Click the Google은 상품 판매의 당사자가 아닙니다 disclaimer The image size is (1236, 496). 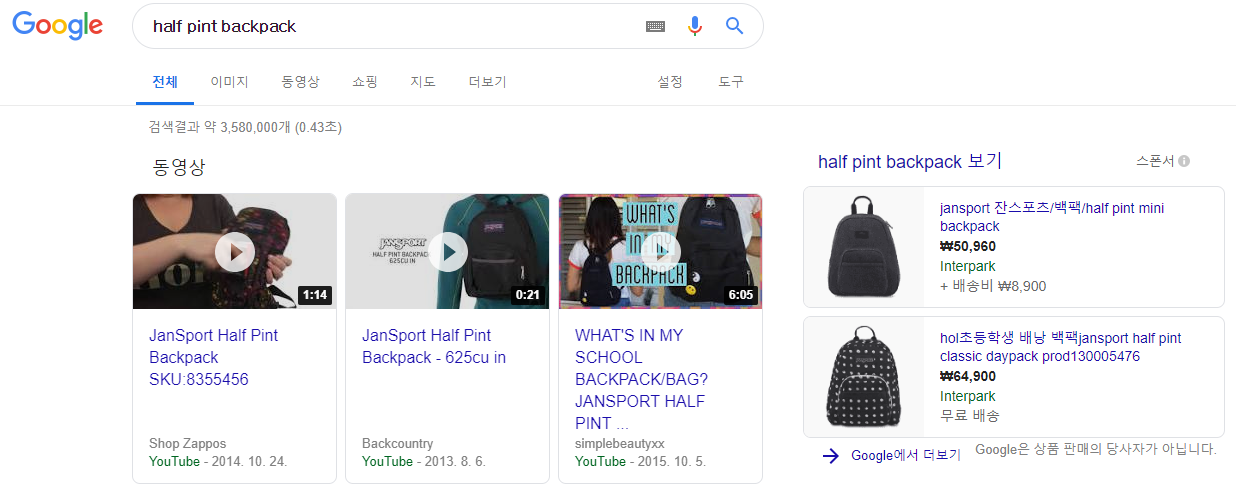pos(1095,449)
